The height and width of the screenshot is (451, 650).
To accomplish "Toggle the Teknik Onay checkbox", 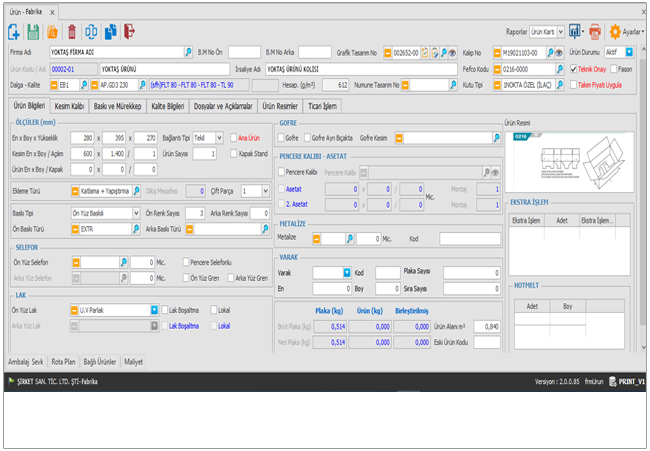I will [x=573, y=69].
